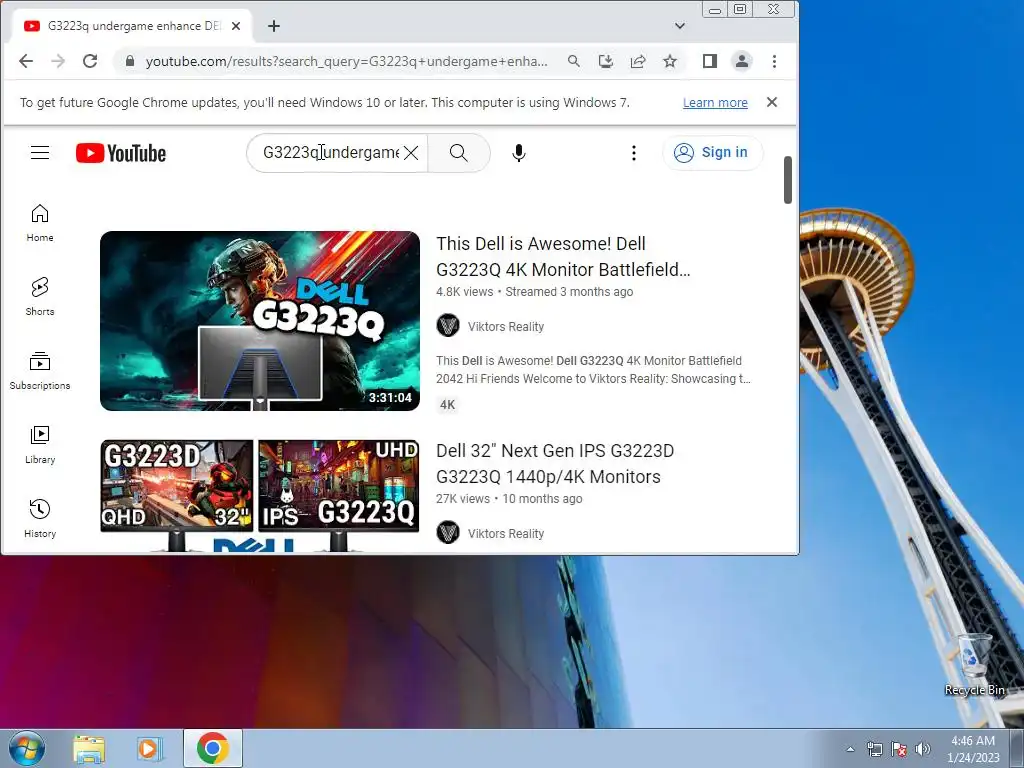Click the 4K badge
This screenshot has width=1024, height=768.
447,405
